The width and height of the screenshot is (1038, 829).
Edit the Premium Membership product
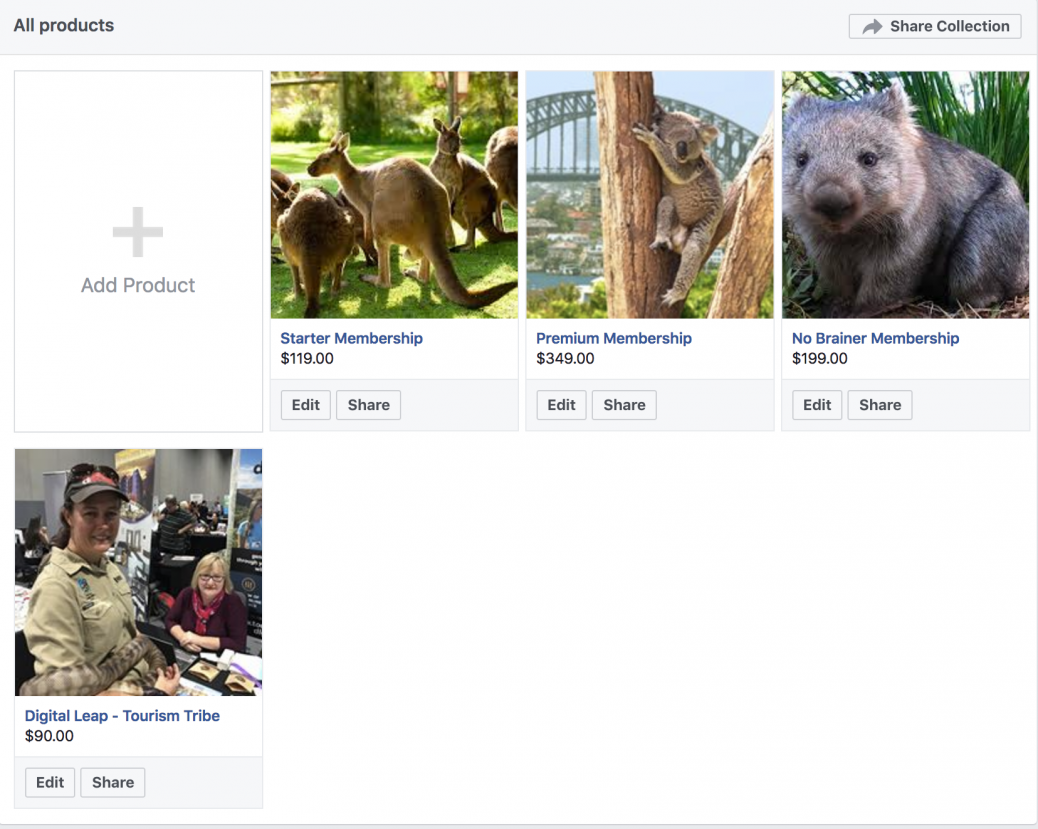coord(561,405)
